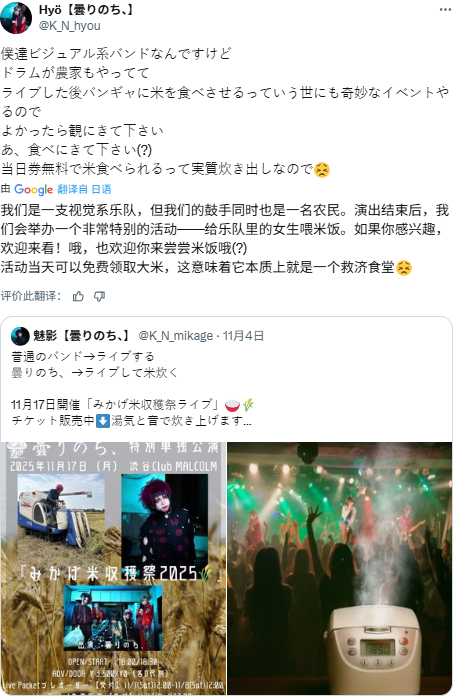Click Hyö's profile avatar
Screen dimensions: 457x697
click(x=16, y=18)
